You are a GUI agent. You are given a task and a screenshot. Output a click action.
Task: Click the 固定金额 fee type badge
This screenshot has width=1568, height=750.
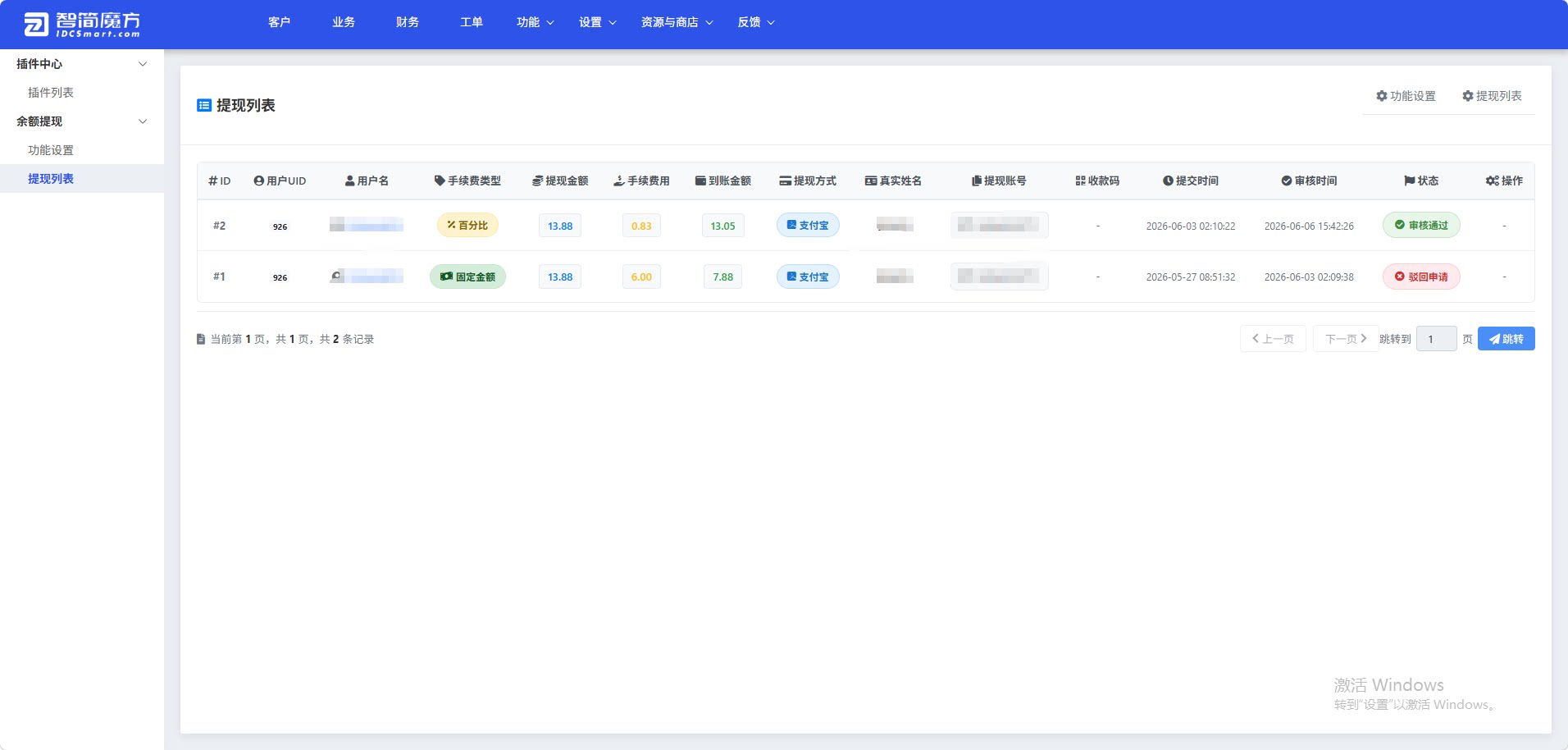click(x=467, y=277)
